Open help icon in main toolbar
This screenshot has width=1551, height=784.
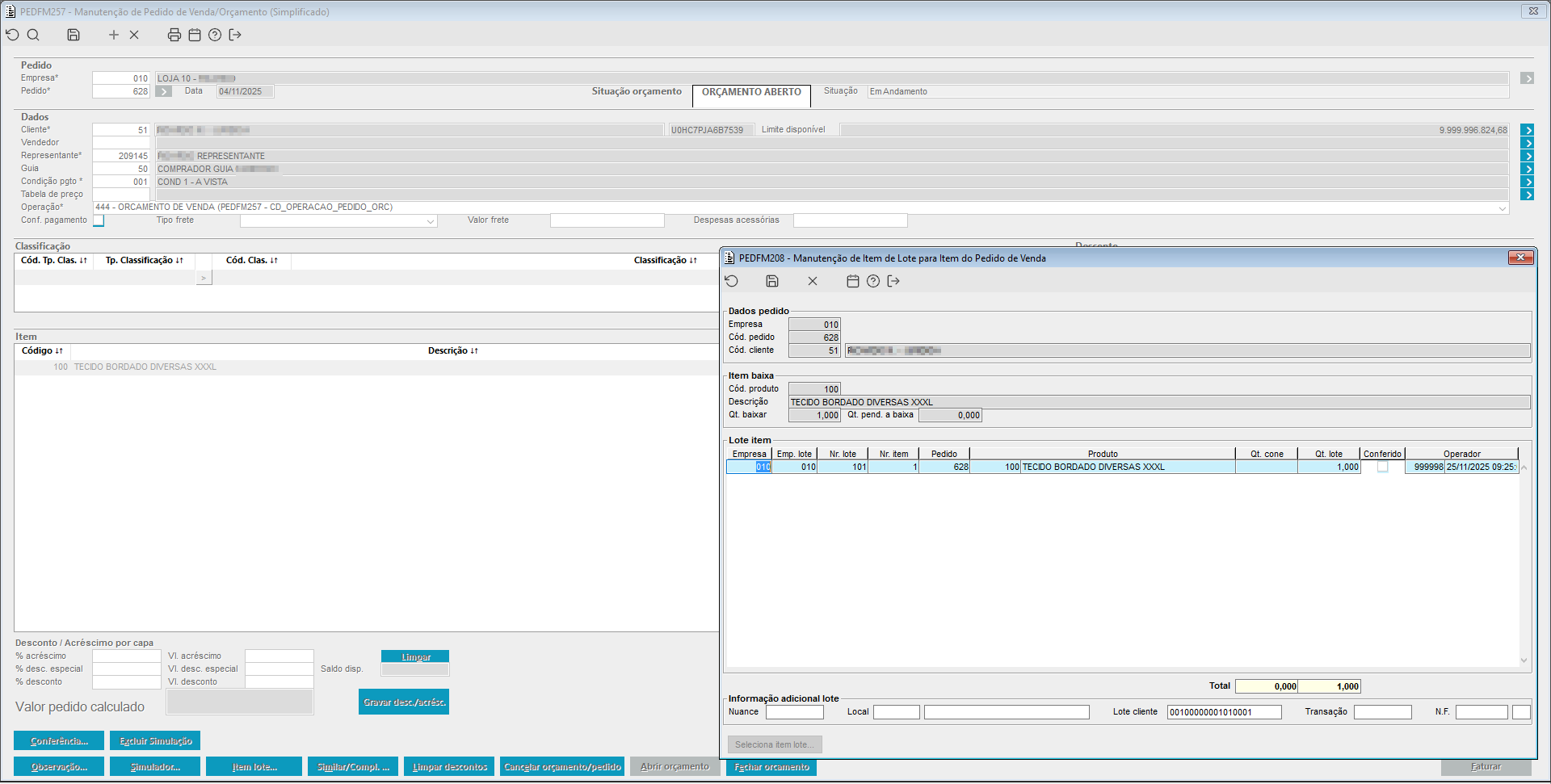(x=215, y=35)
